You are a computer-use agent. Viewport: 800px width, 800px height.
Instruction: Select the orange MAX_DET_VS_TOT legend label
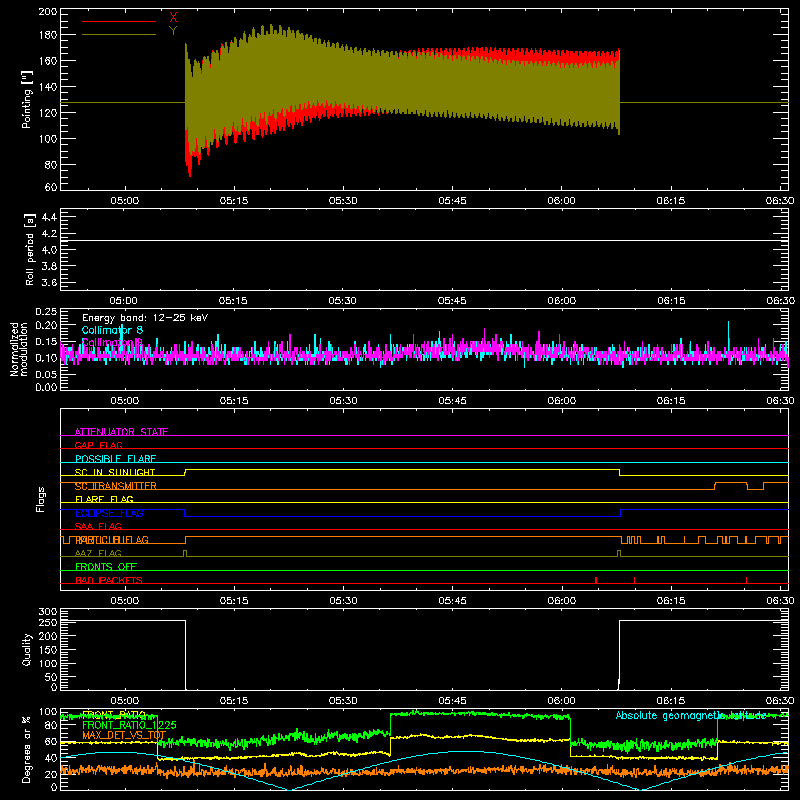(124, 735)
